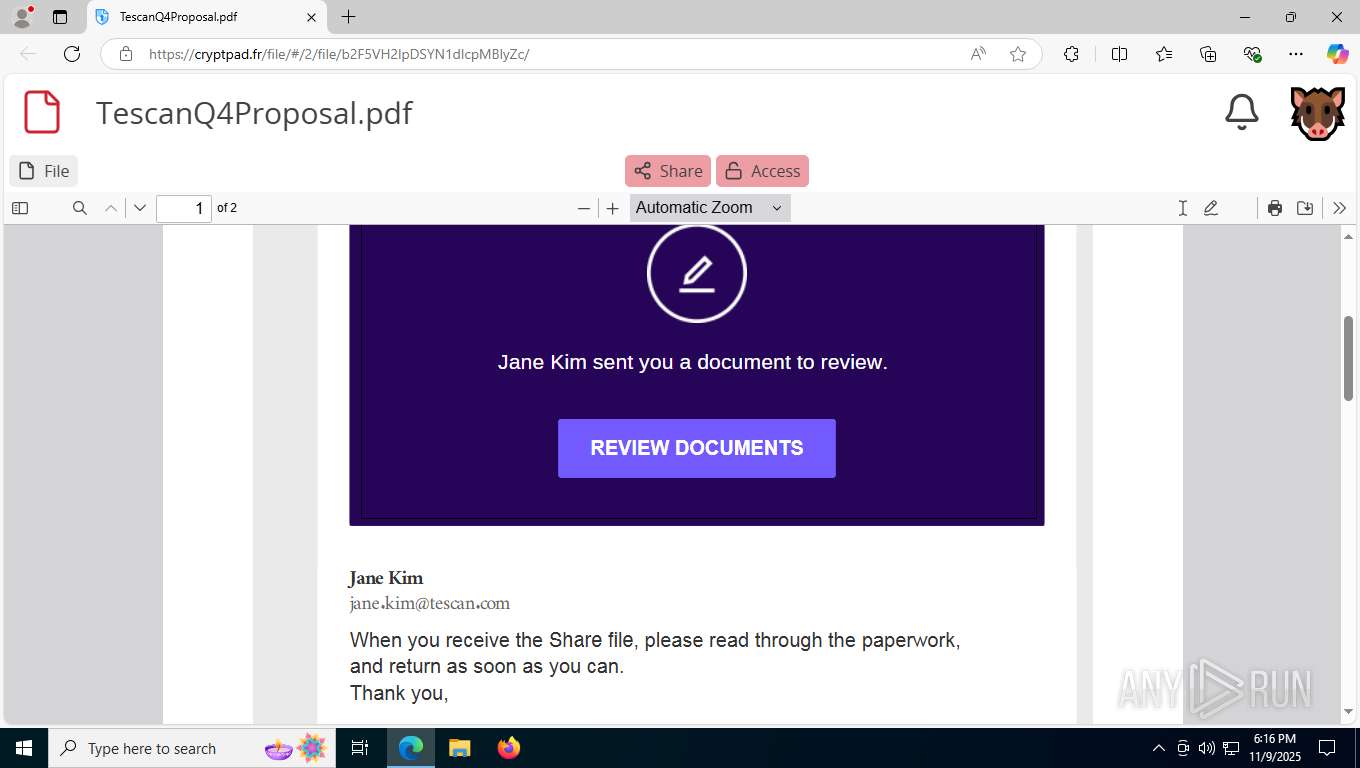Open the notifications bell
This screenshot has width=1360, height=768.
[x=1241, y=112]
